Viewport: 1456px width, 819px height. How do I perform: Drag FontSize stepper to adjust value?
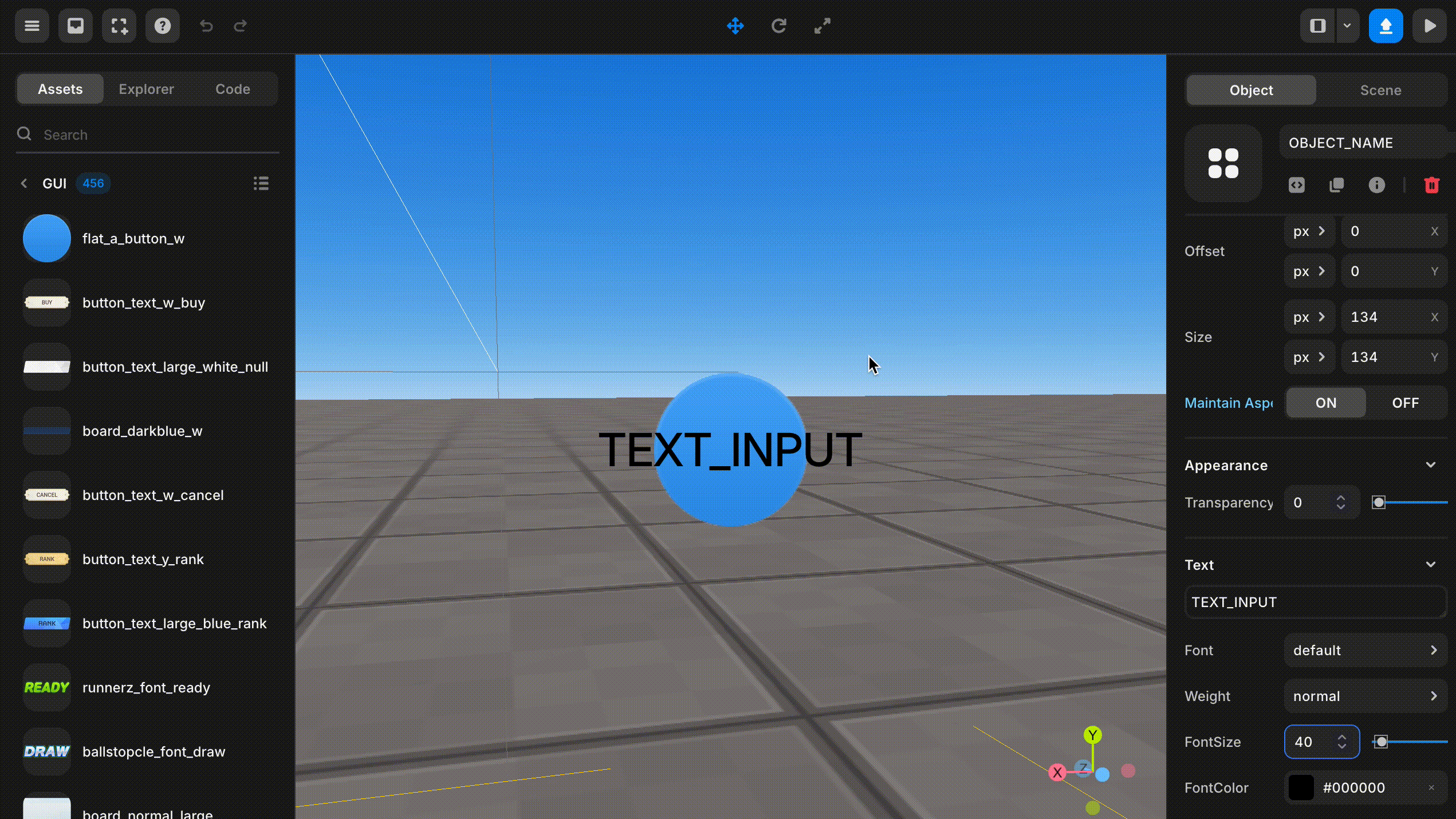tap(1341, 741)
